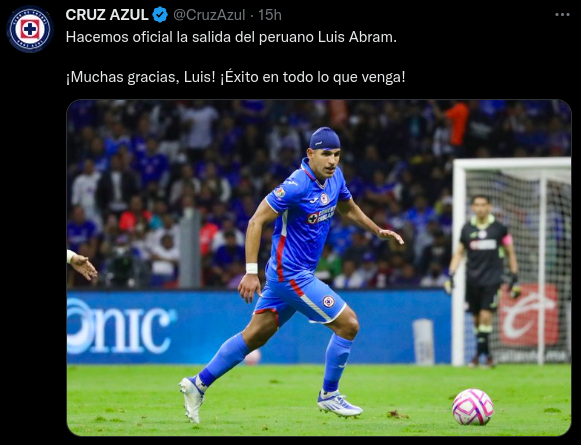Click the red sponsor board inside the goal
Image resolution: width=581 pixels, height=445 pixels.
tap(529, 315)
